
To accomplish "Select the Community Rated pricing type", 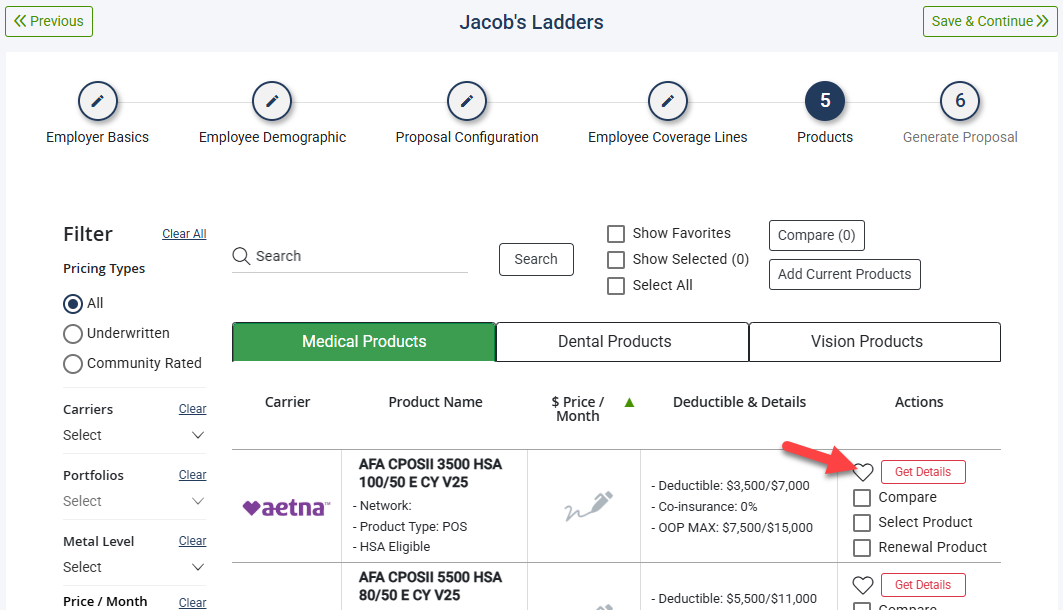I will (x=73, y=364).
